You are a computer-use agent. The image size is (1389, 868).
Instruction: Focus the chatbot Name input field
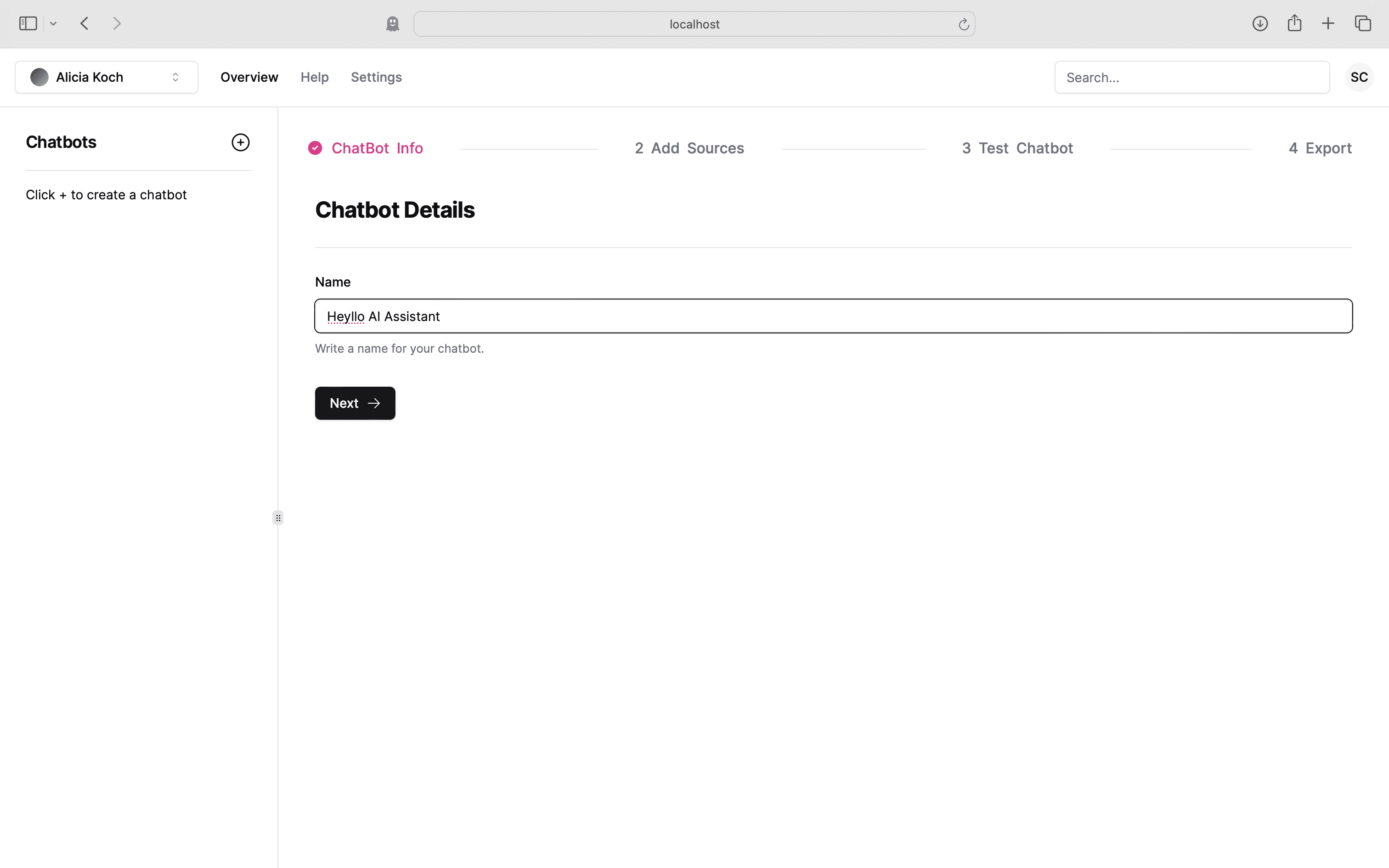click(833, 316)
